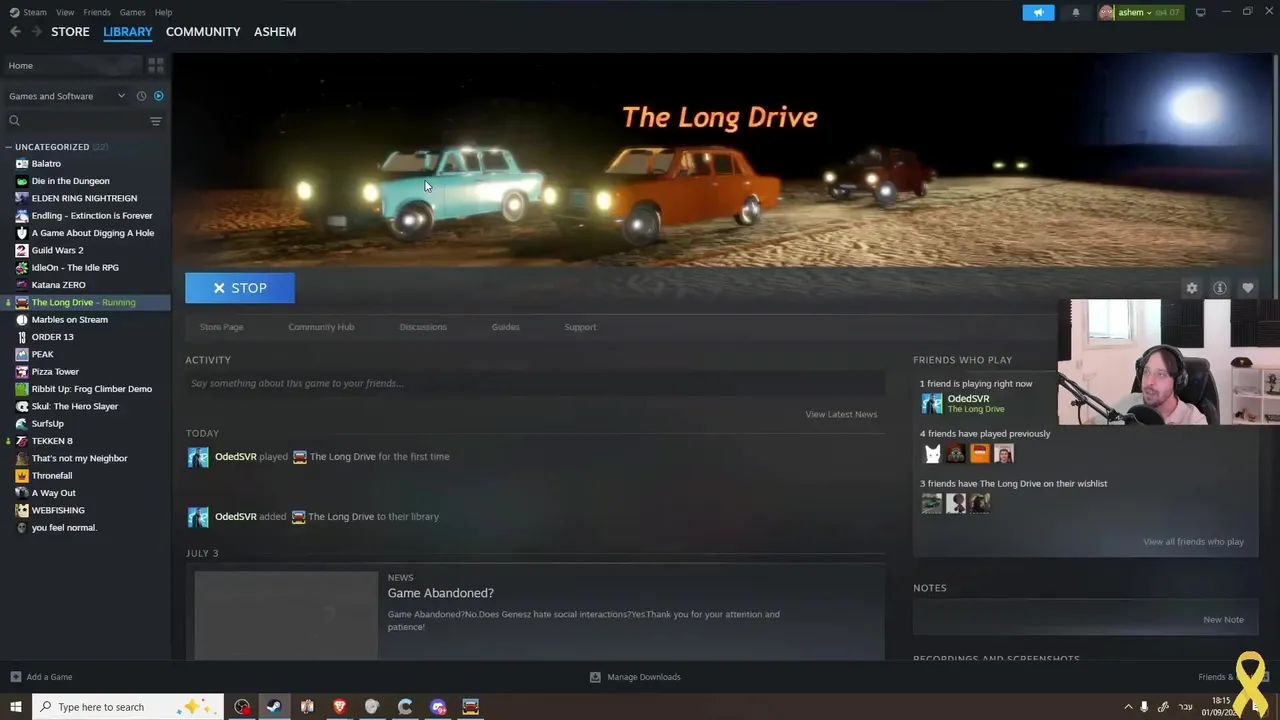Open the notifications bell
The image size is (1280, 720).
pyautogui.click(x=1076, y=12)
